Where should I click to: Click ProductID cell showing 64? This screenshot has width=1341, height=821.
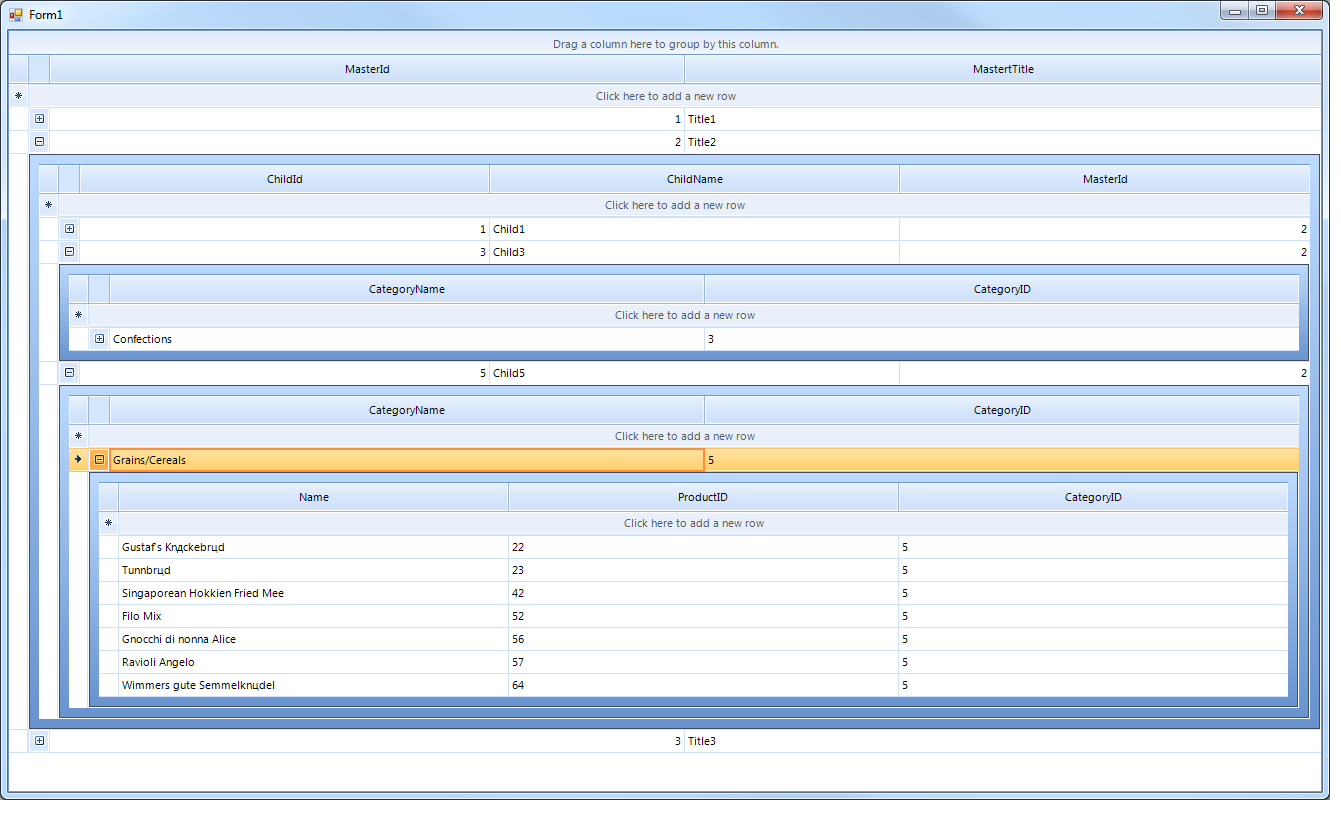[x=704, y=685]
